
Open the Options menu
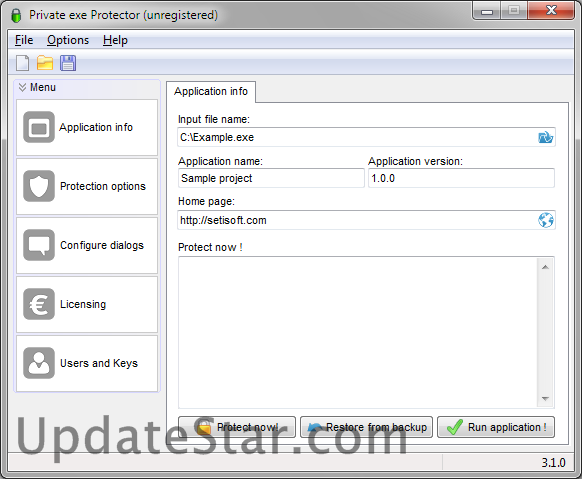68,40
